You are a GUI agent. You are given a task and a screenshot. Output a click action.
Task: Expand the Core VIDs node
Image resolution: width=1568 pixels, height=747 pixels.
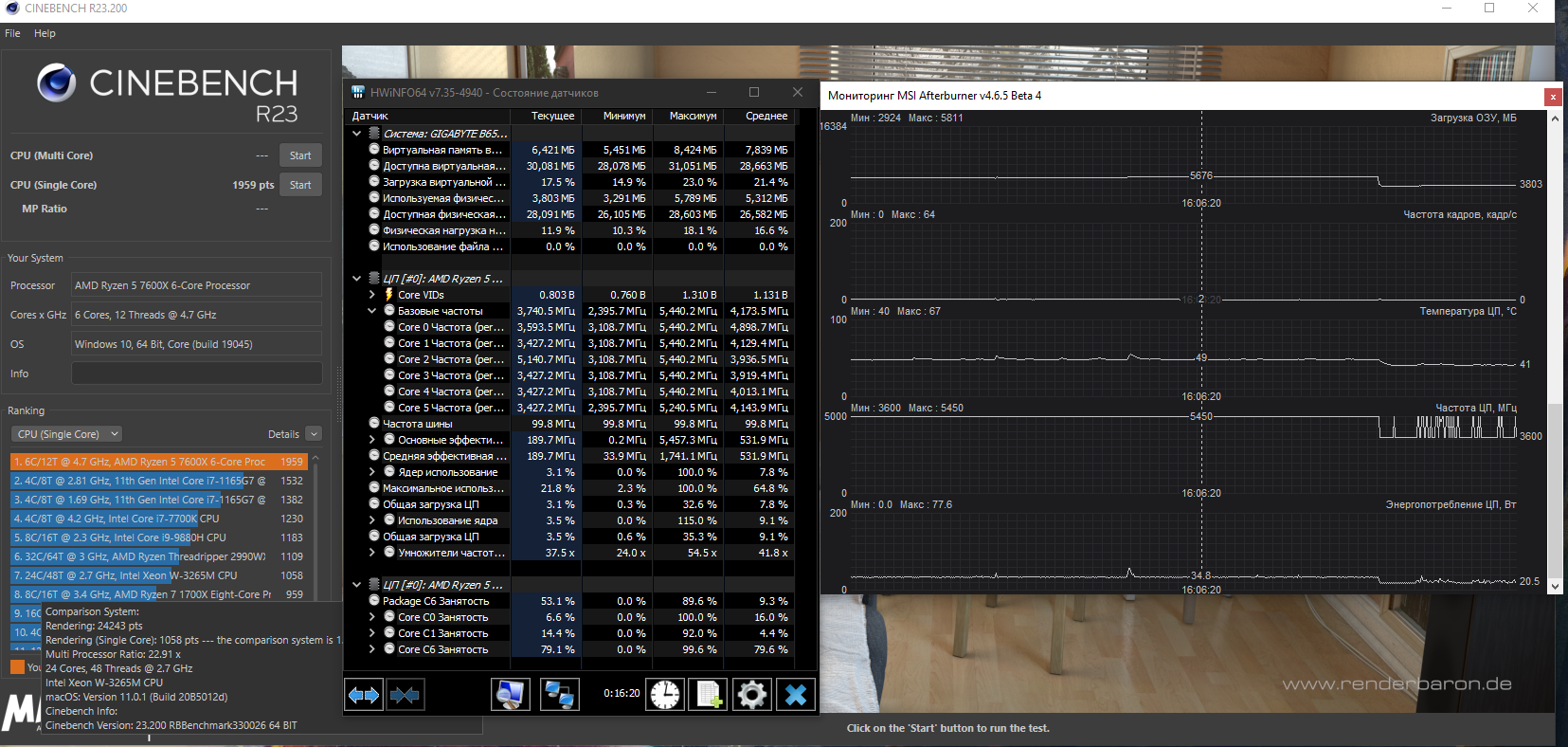(x=372, y=295)
